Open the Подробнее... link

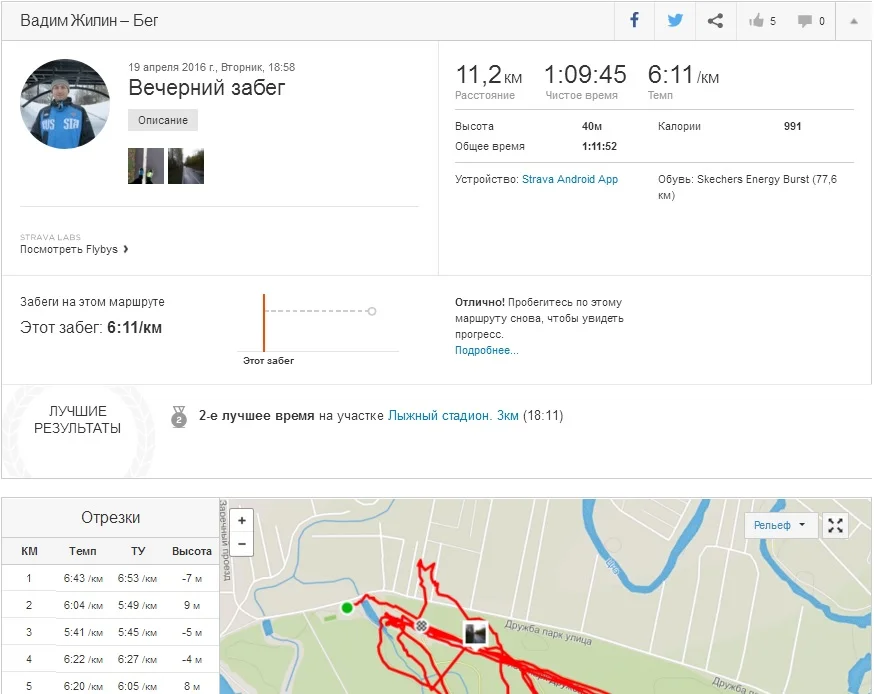486,351
